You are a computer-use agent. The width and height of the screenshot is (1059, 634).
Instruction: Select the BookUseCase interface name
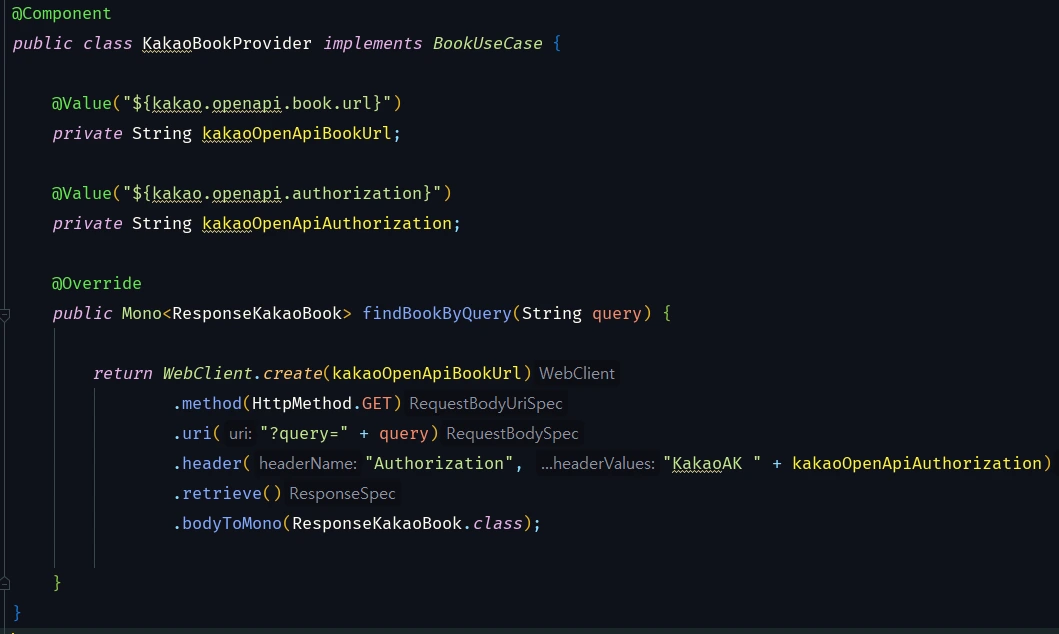click(487, 43)
